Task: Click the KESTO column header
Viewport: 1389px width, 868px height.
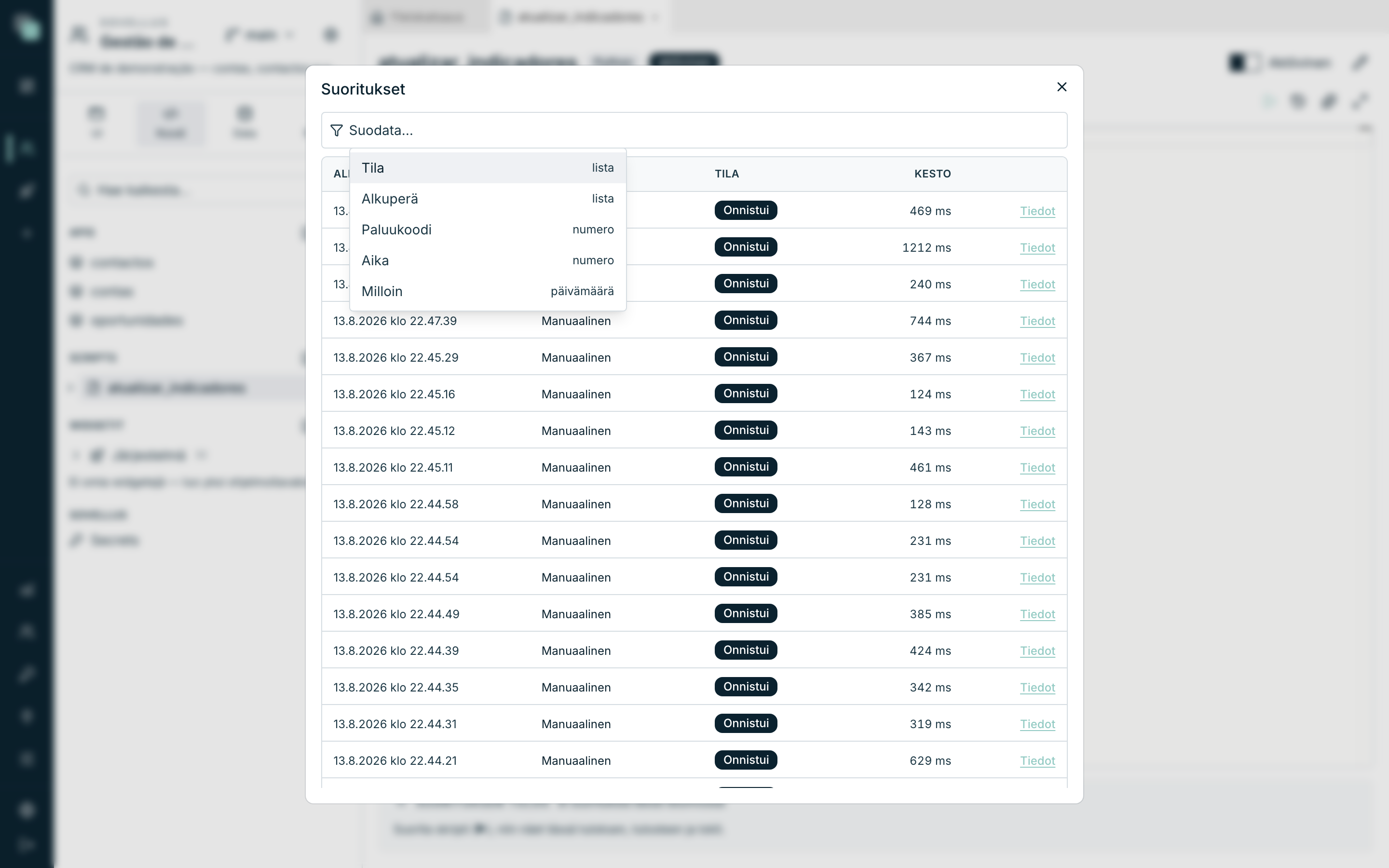Action: click(x=932, y=174)
